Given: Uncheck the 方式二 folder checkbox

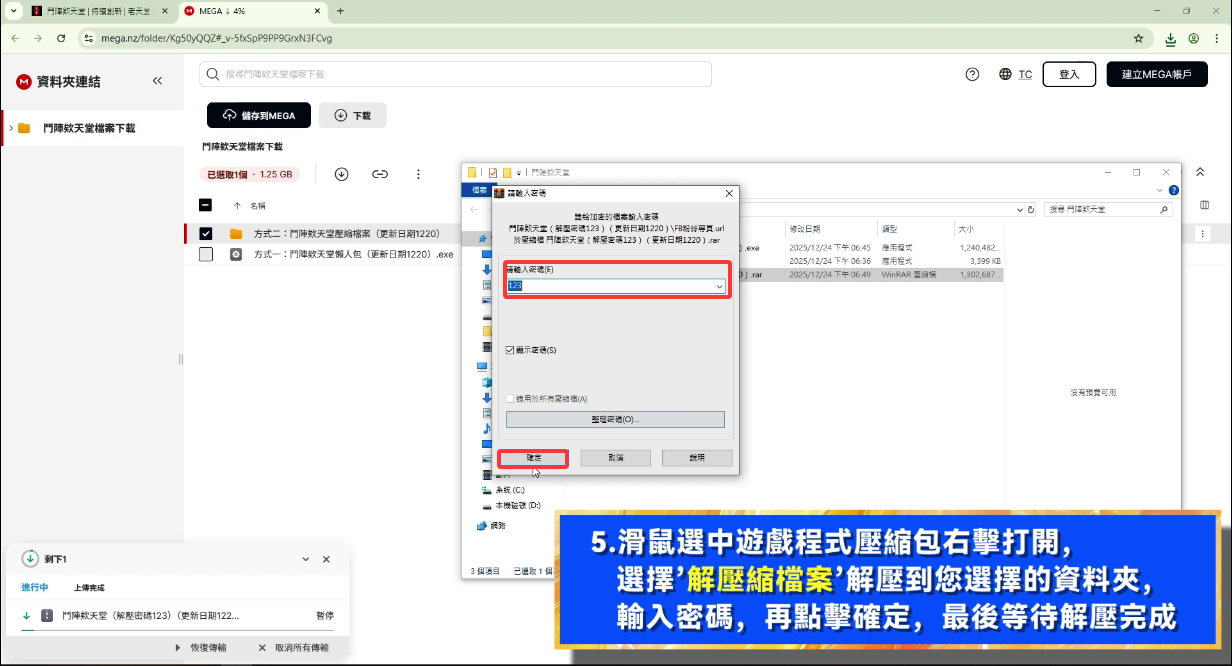Looking at the screenshot, I should pos(206,234).
